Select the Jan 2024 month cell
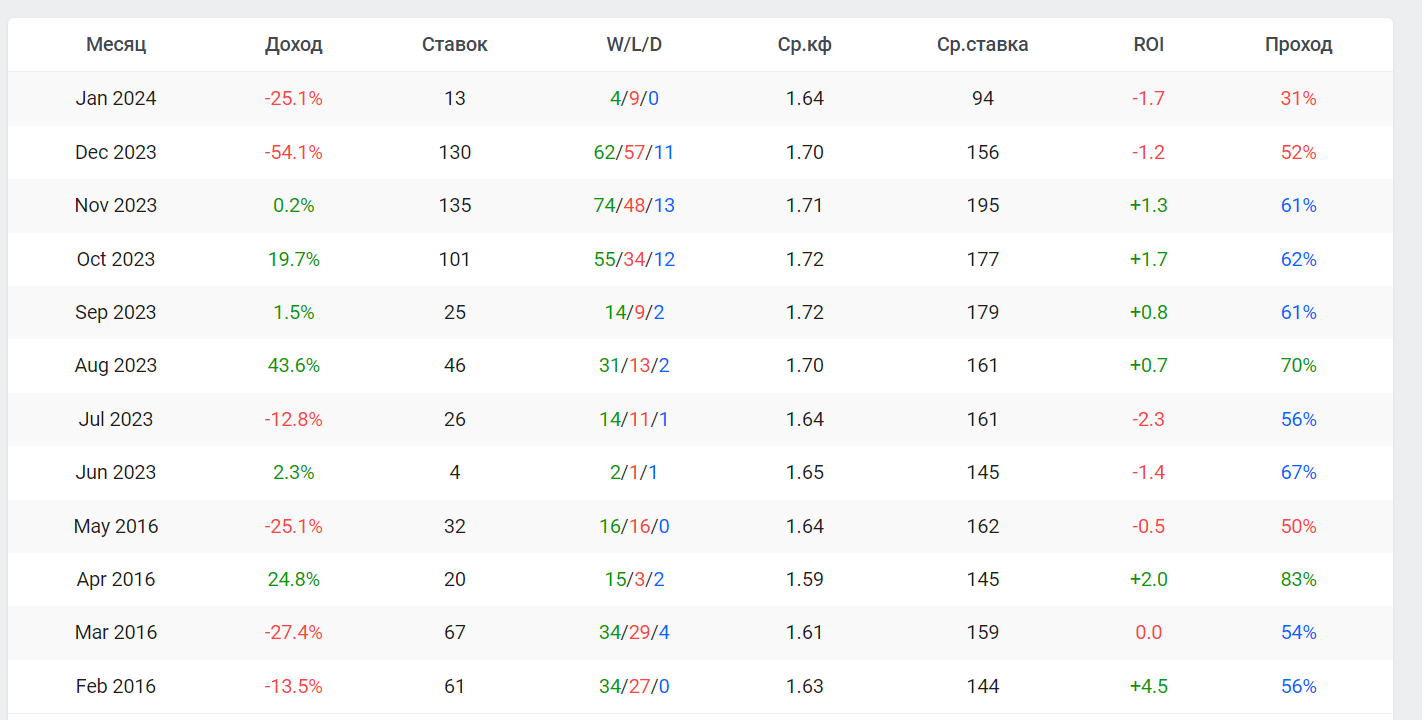 pyautogui.click(x=116, y=99)
